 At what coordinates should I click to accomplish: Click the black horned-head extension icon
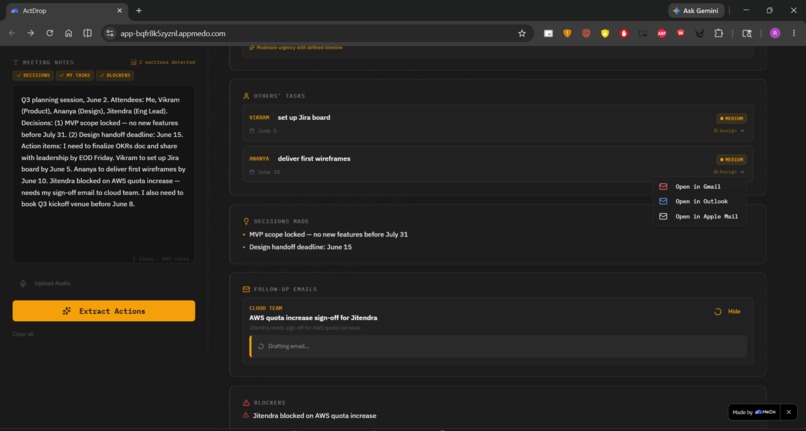click(699, 33)
